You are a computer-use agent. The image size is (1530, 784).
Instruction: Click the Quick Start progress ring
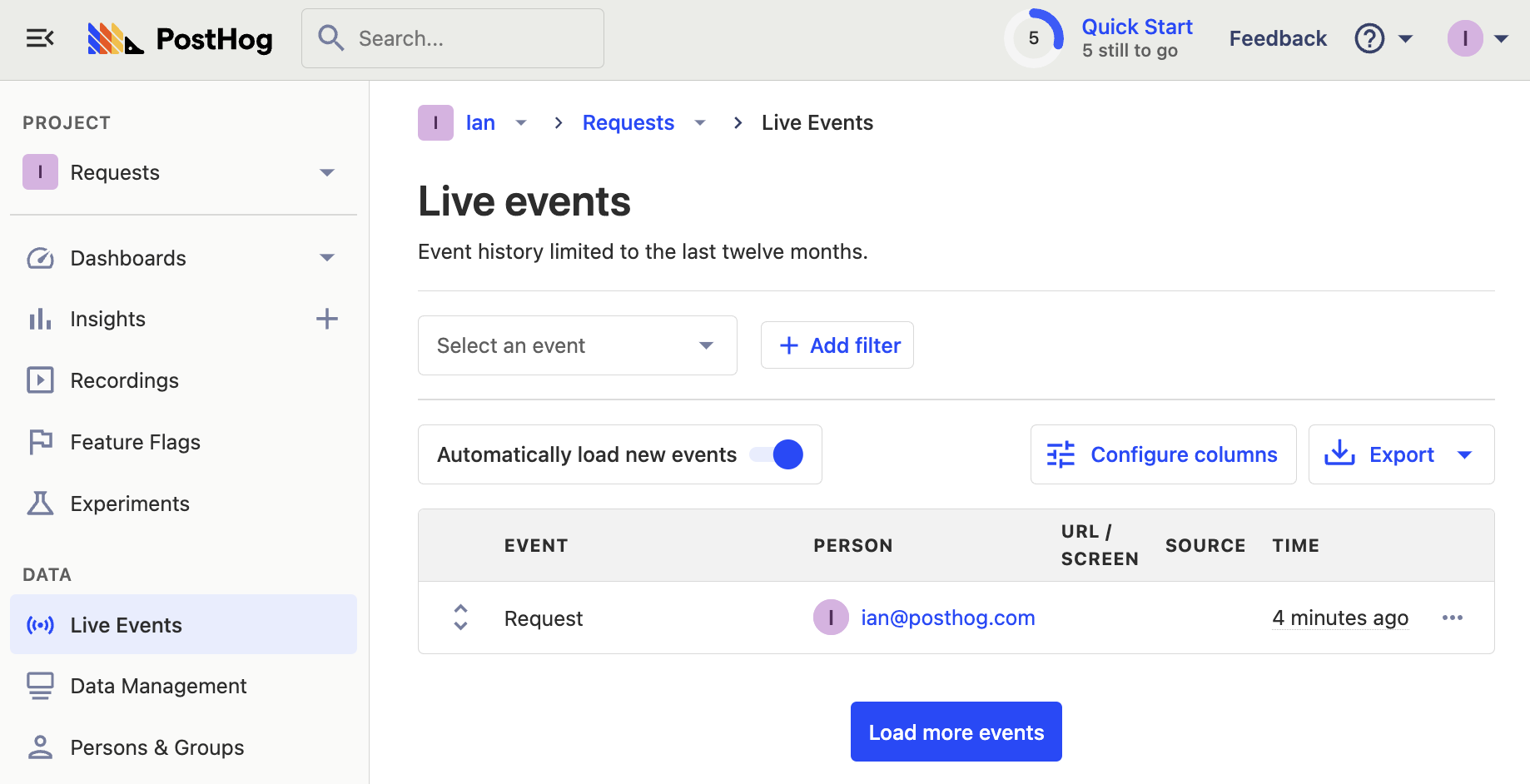[x=1033, y=37]
